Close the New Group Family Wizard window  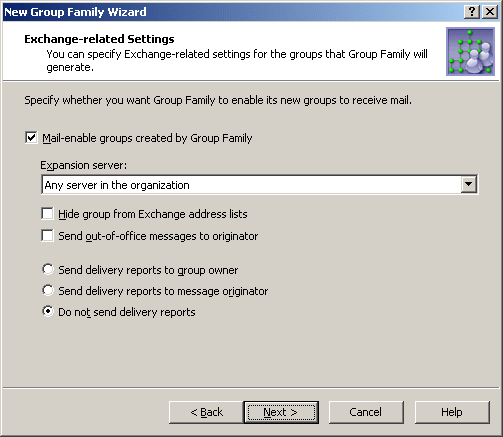click(490, 12)
